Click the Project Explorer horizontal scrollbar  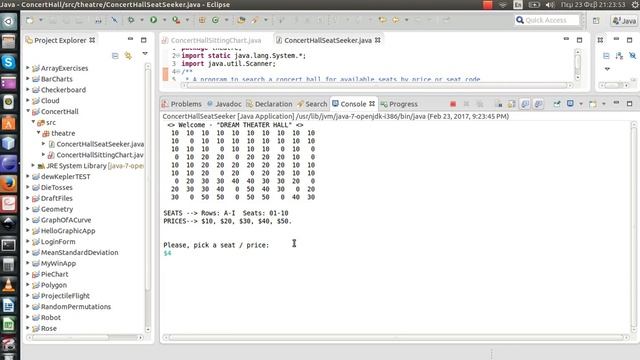(x=84, y=338)
